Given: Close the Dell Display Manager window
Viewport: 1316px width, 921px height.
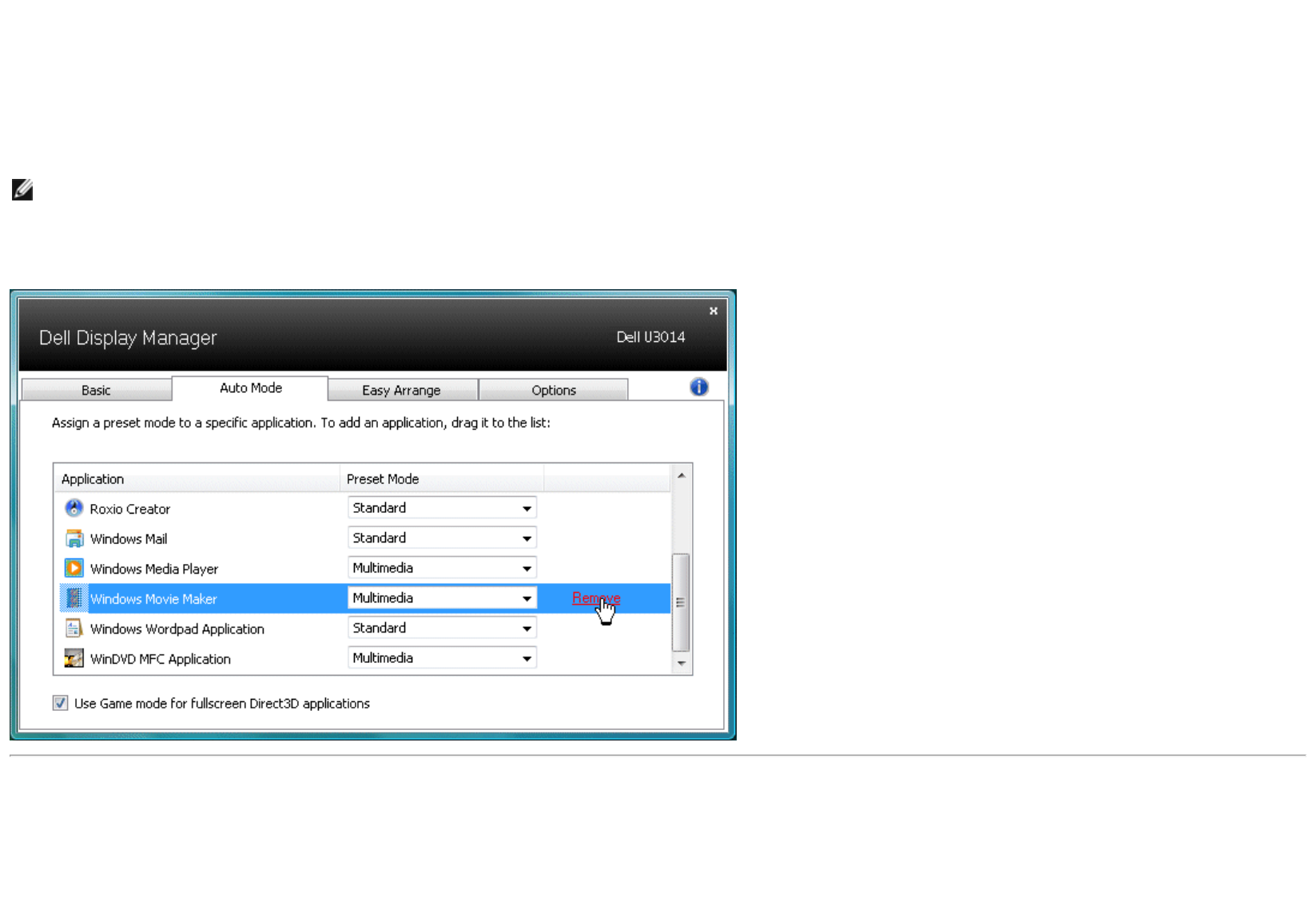Looking at the screenshot, I should pos(714,311).
